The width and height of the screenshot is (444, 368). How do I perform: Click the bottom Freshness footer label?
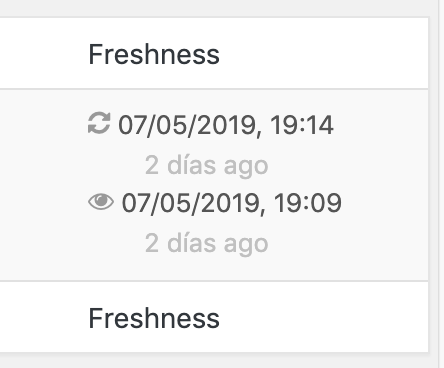click(154, 318)
